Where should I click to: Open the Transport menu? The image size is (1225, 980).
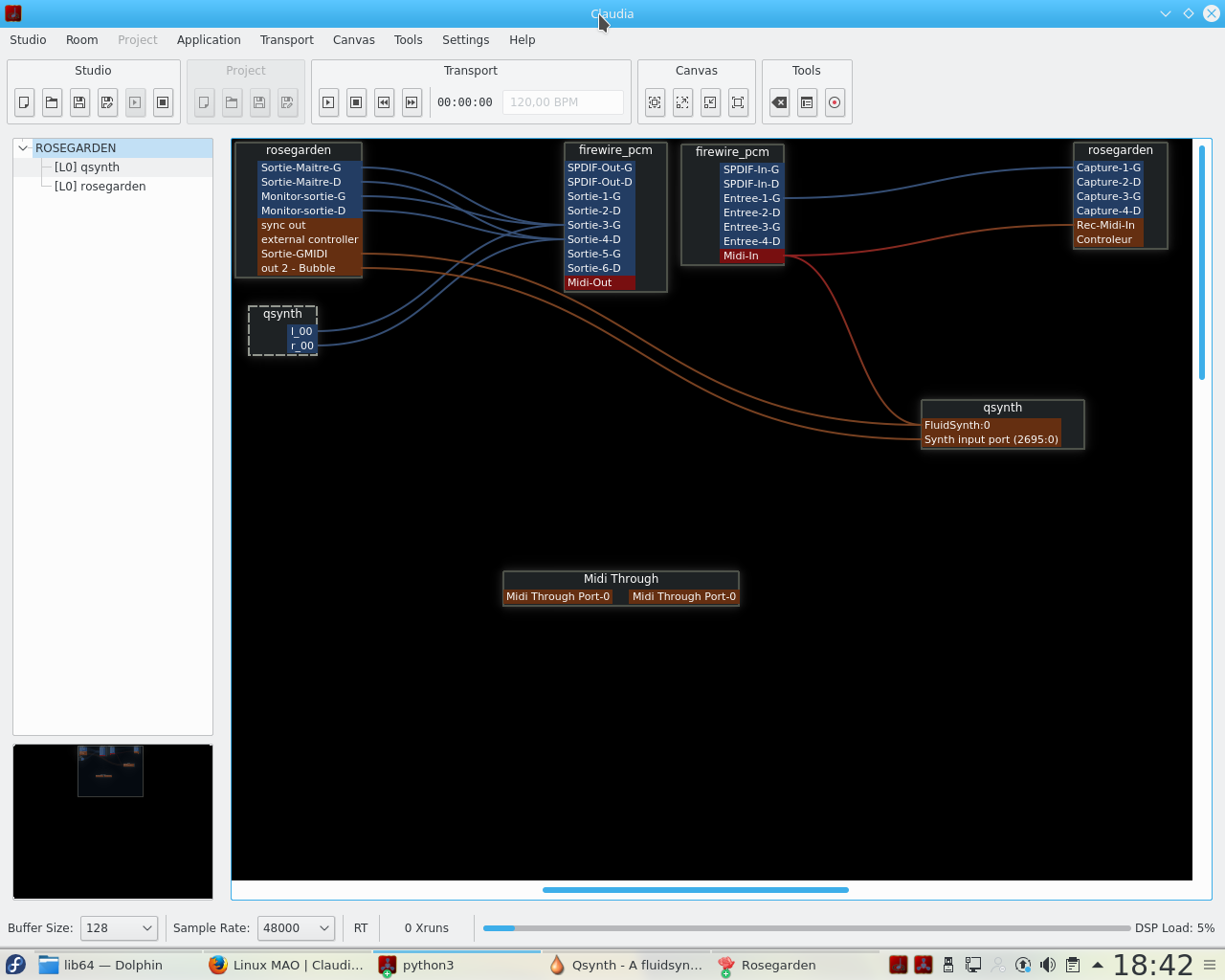tap(286, 40)
